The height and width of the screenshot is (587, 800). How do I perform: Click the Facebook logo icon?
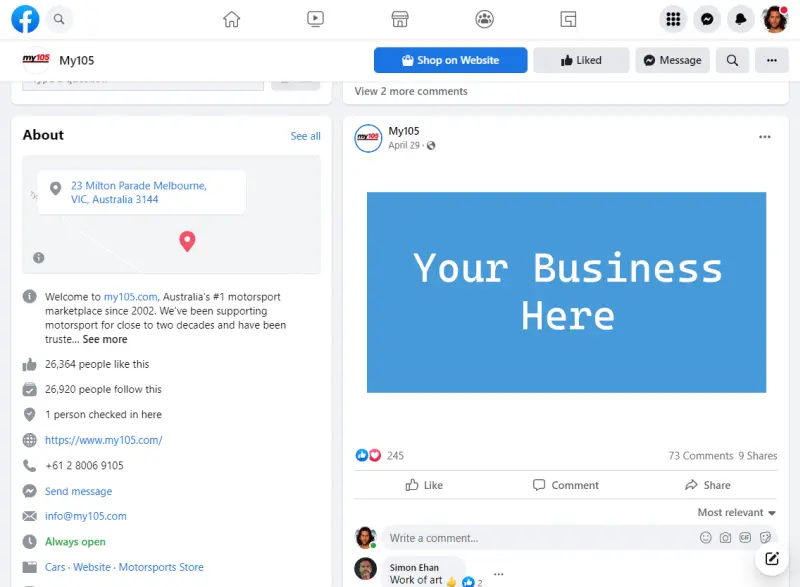tap(25, 19)
